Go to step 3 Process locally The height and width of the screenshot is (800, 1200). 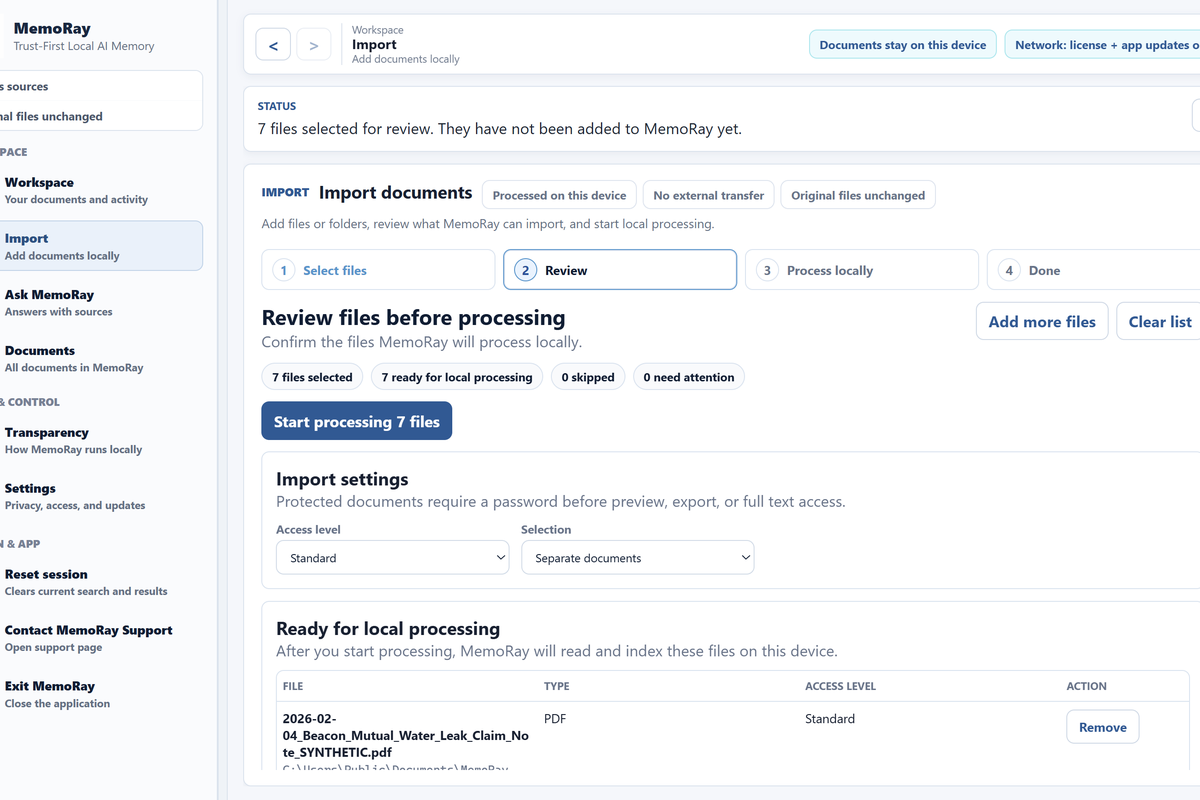coord(862,270)
